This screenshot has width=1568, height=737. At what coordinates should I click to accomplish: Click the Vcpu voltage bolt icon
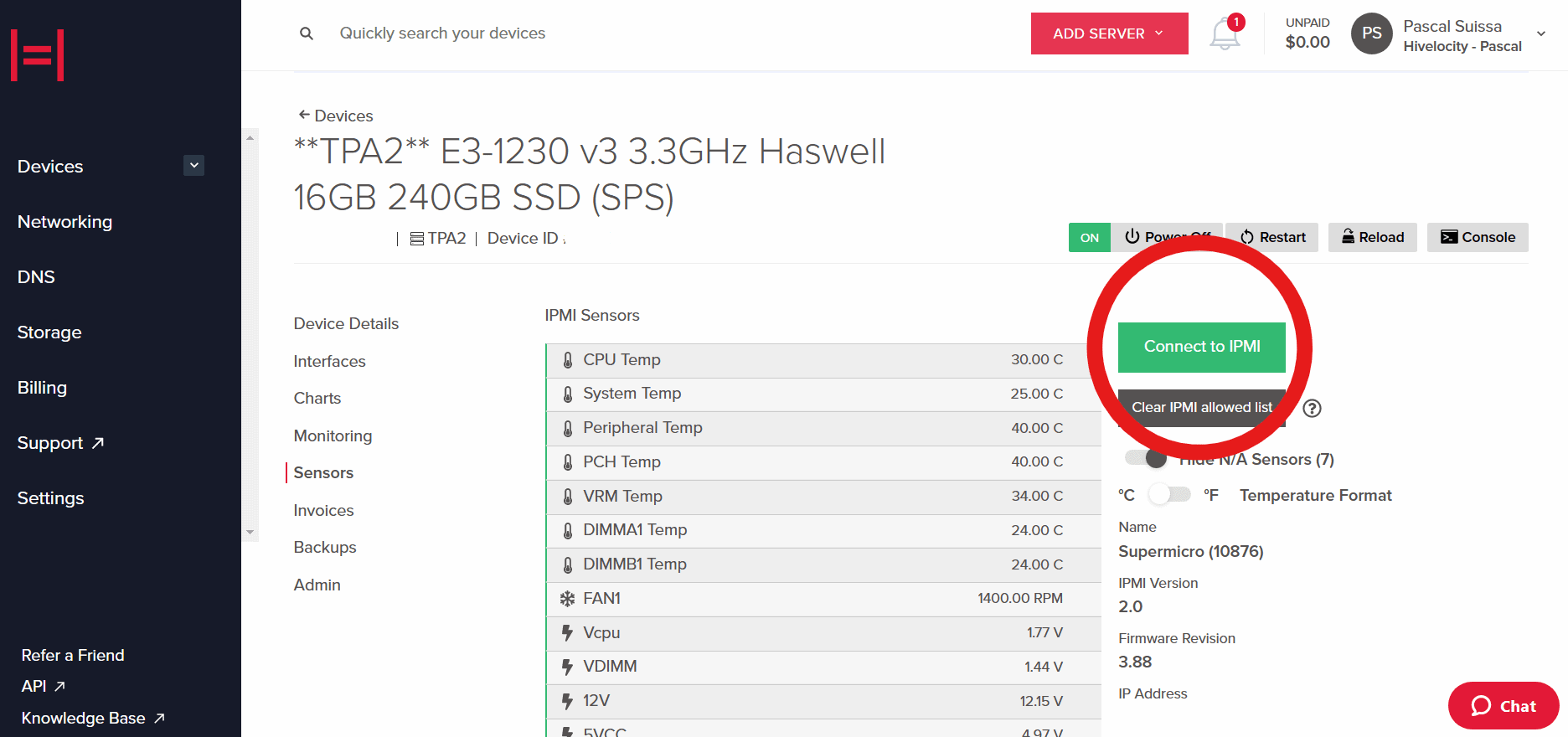568,633
